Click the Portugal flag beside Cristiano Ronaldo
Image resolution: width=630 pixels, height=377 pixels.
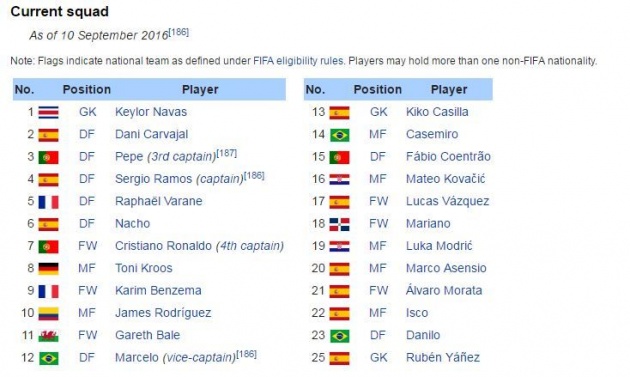coord(48,246)
